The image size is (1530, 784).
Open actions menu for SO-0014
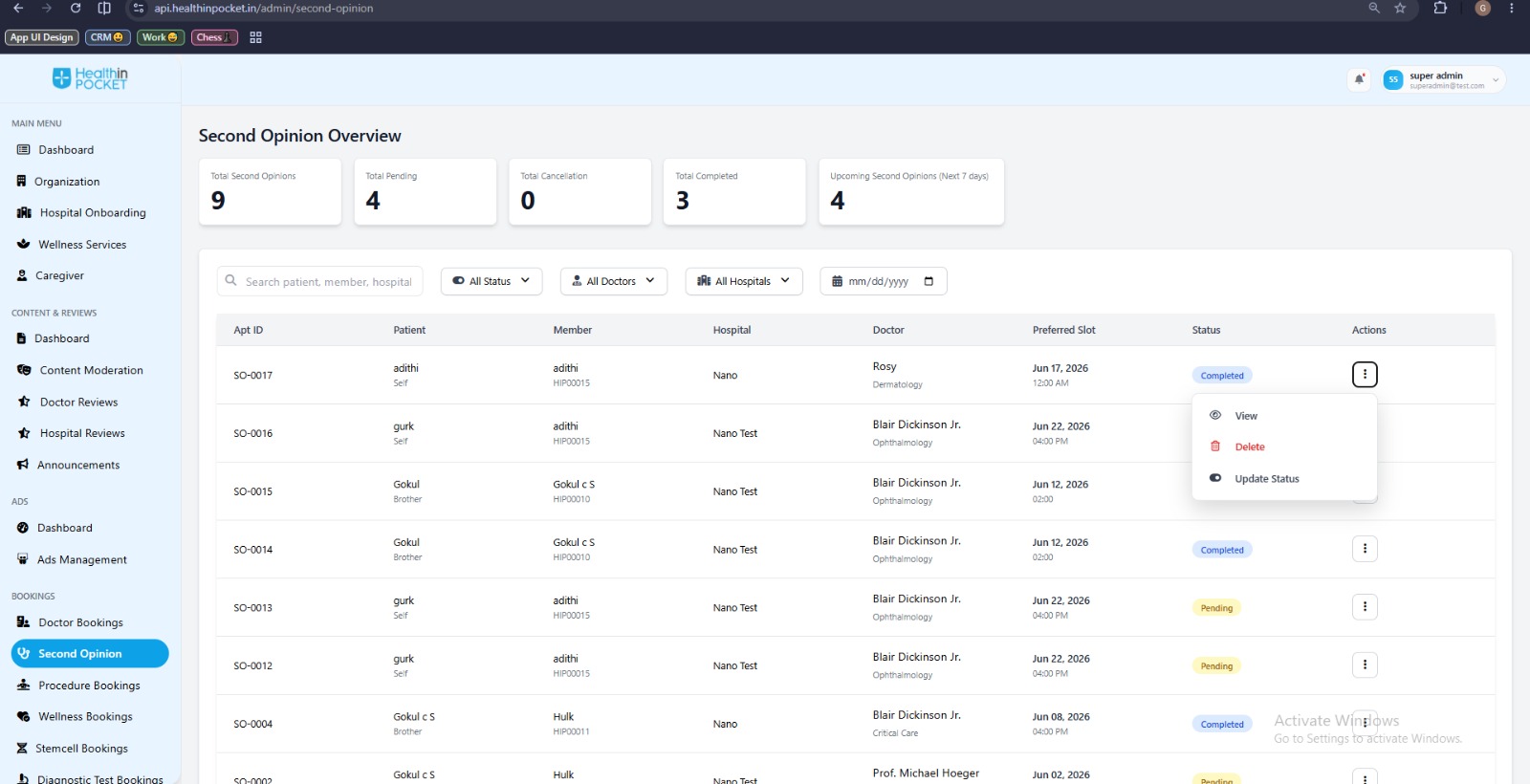pyautogui.click(x=1365, y=549)
